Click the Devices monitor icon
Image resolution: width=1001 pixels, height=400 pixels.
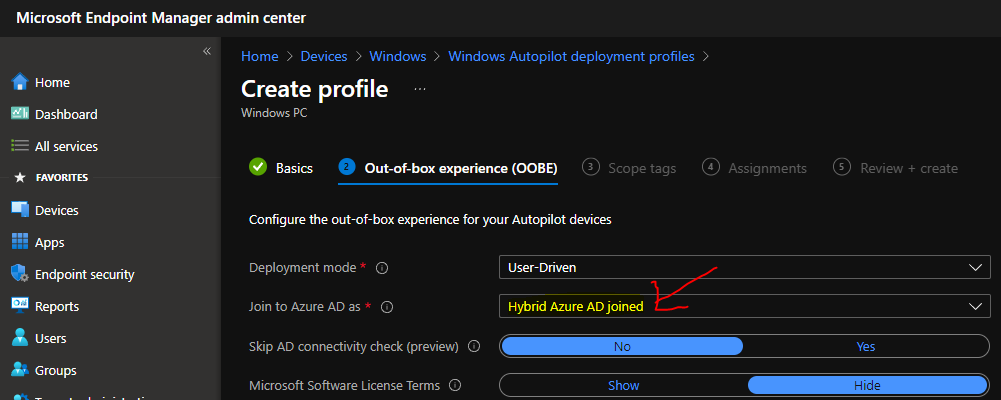click(20, 210)
